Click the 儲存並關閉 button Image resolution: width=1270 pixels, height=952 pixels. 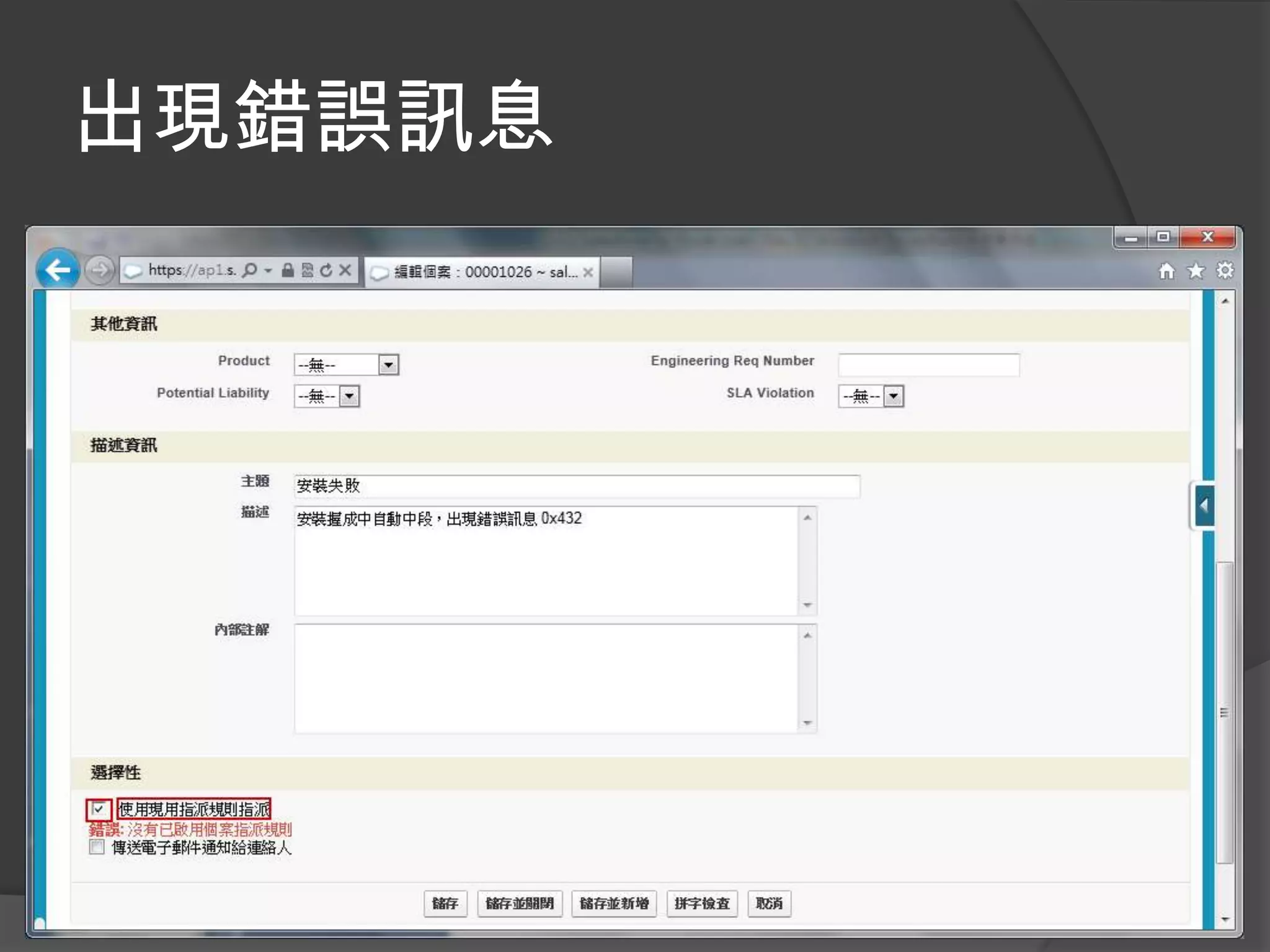click(x=520, y=903)
